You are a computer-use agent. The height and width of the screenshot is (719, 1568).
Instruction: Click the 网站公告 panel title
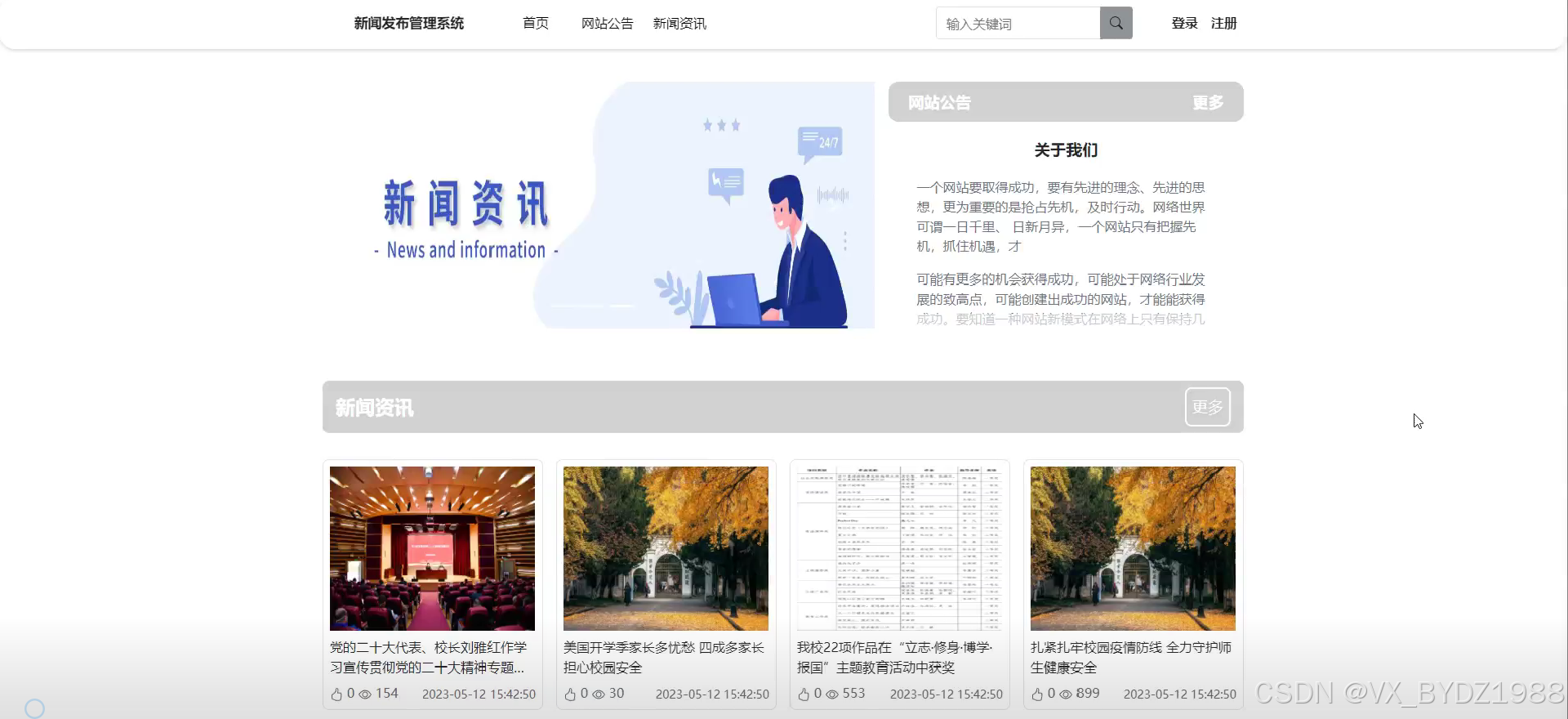(x=939, y=103)
